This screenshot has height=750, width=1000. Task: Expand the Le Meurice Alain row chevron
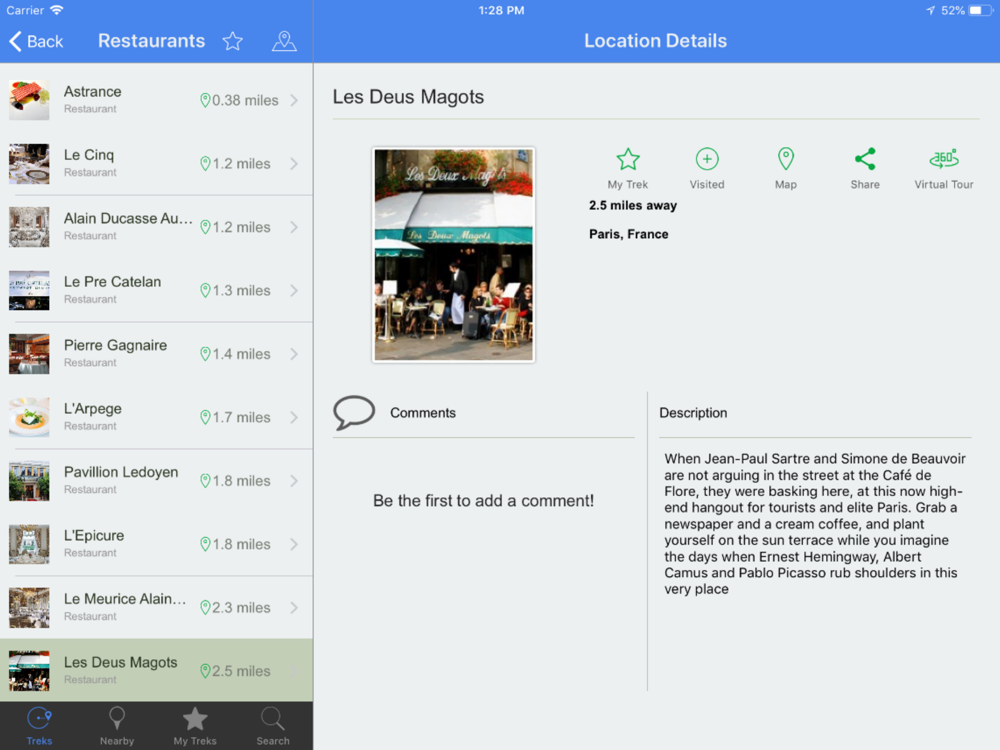point(294,608)
